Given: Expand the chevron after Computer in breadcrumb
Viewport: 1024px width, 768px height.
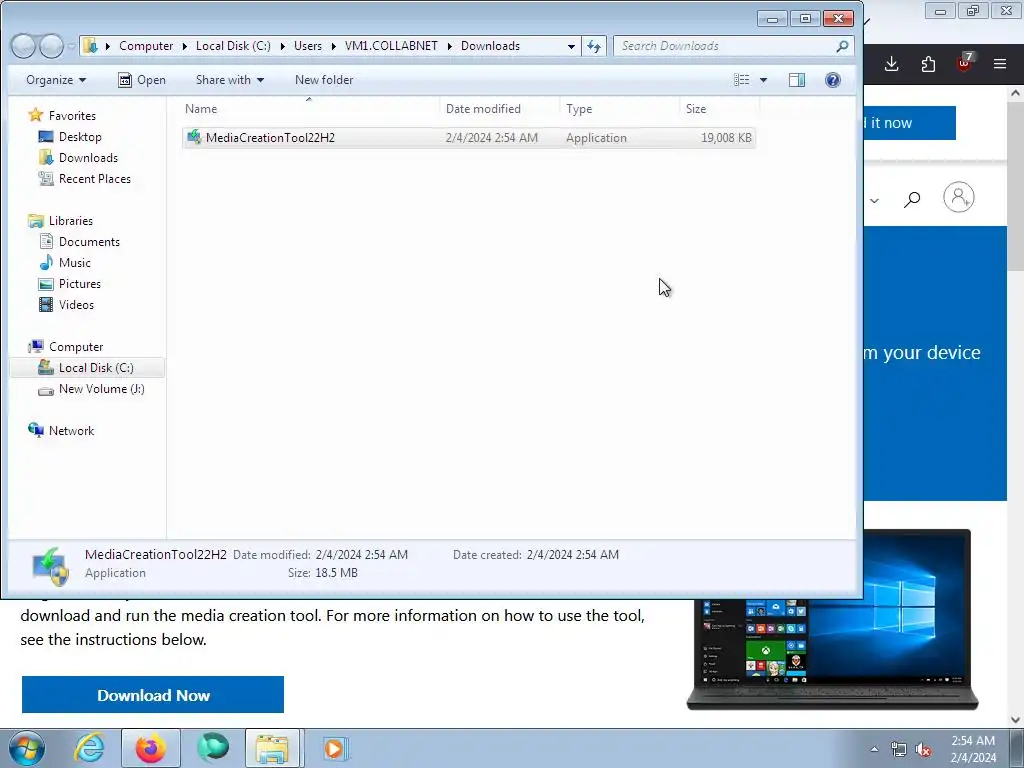Looking at the screenshot, I should click(185, 46).
